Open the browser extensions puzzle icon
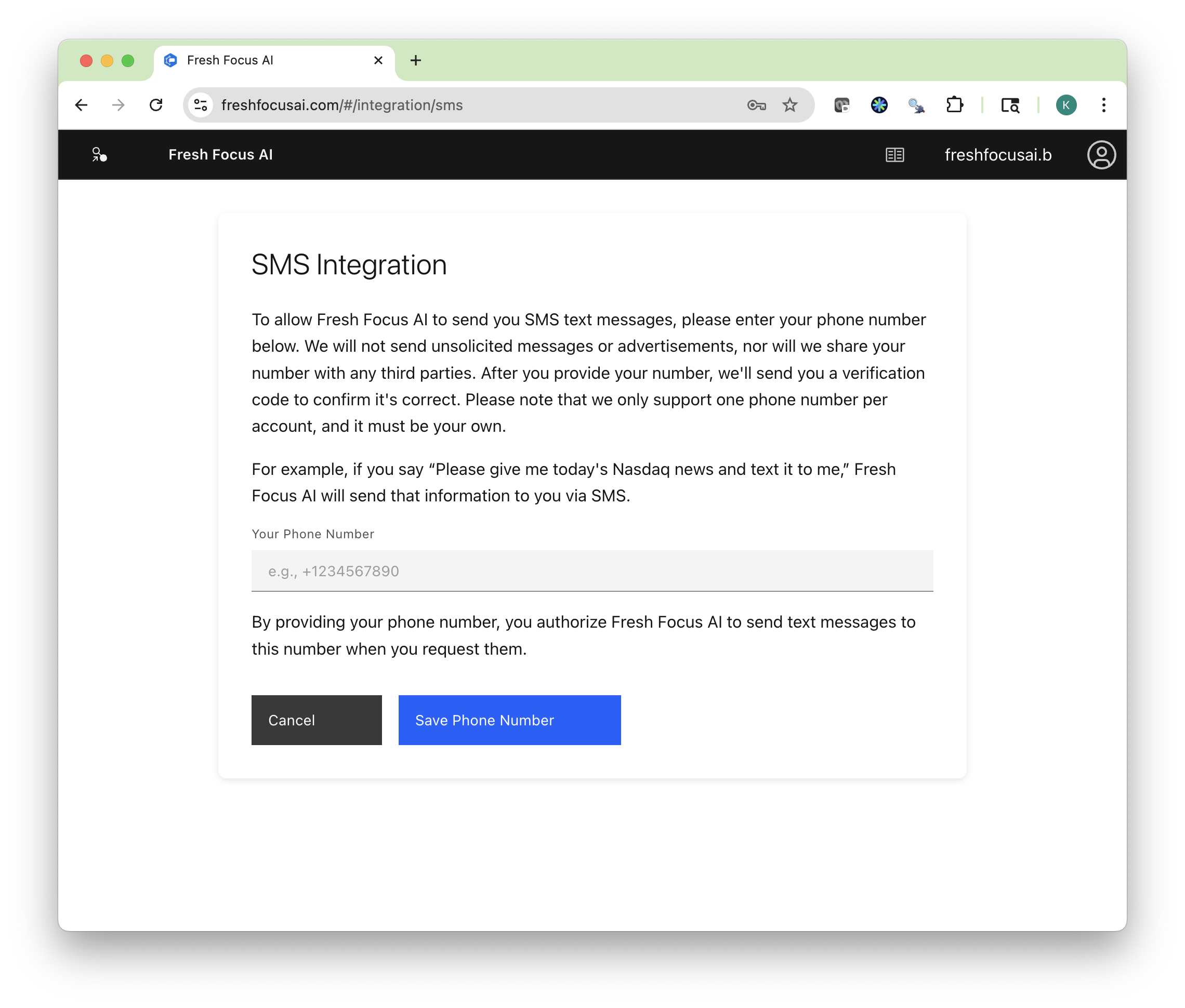This screenshot has height=1008, width=1185. (955, 104)
